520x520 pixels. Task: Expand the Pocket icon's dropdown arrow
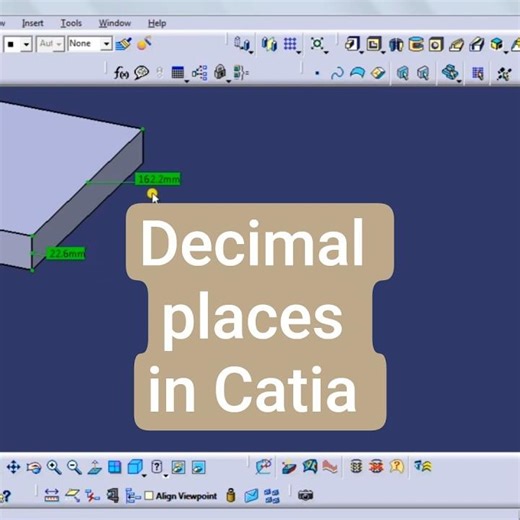383,52
